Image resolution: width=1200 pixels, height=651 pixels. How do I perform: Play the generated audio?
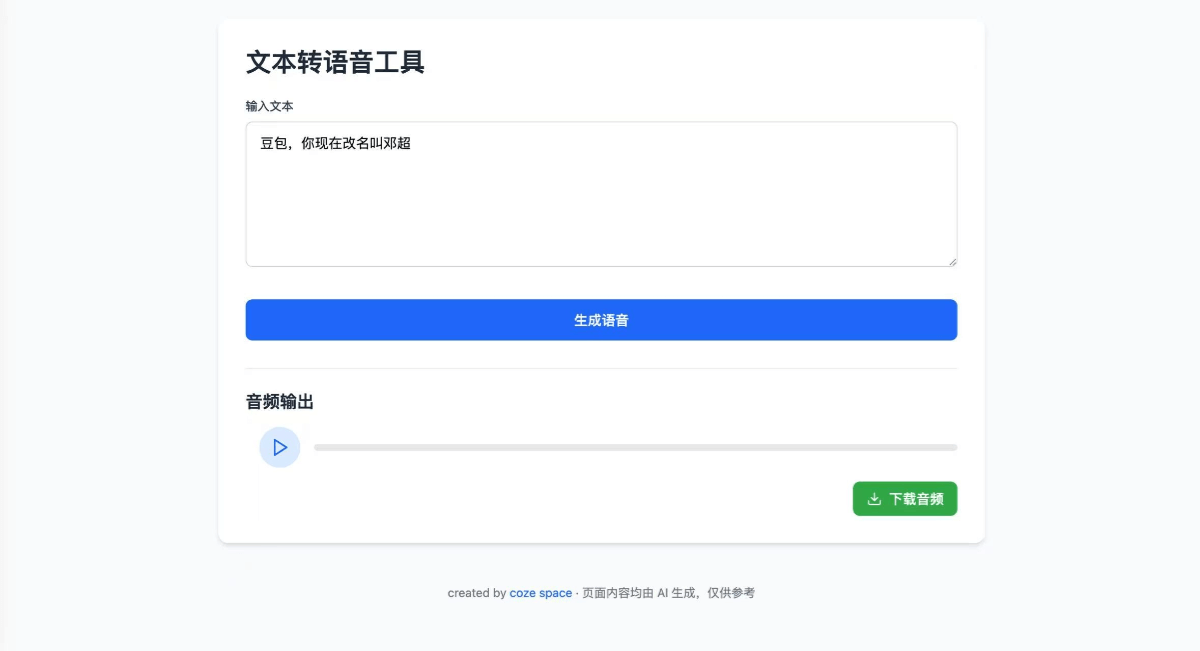click(x=280, y=447)
